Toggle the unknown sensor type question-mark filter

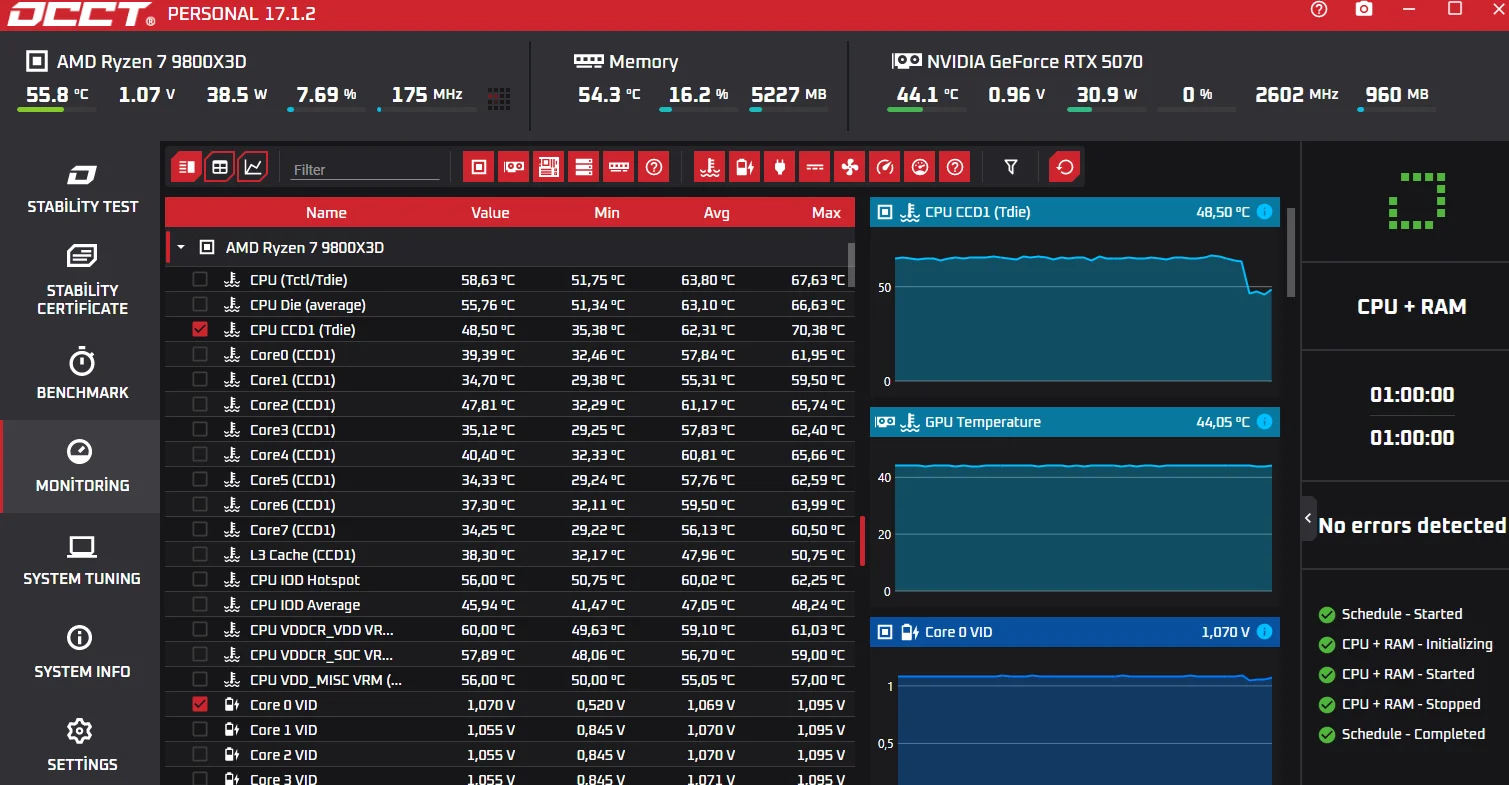click(x=955, y=167)
